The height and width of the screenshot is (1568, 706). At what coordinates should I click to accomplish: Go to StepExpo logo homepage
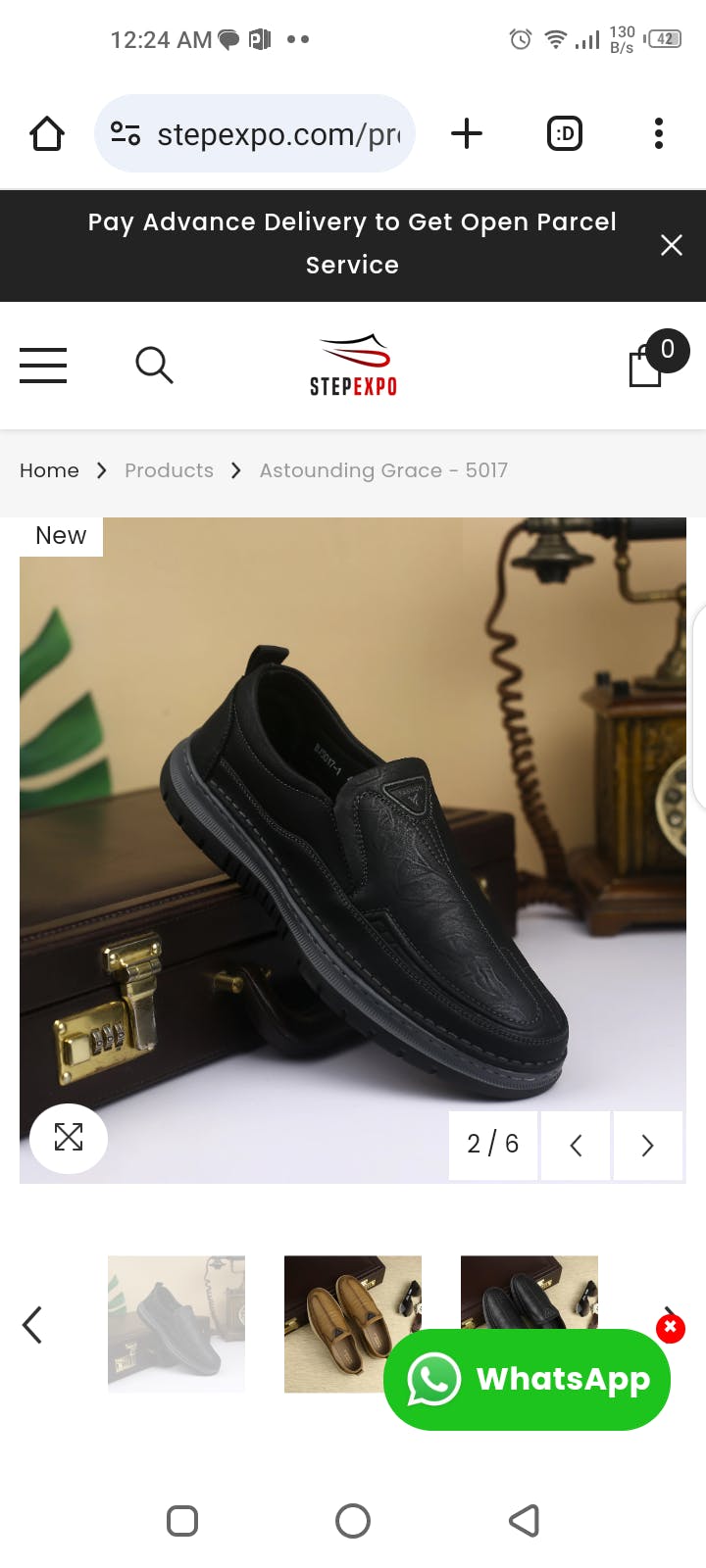[353, 366]
